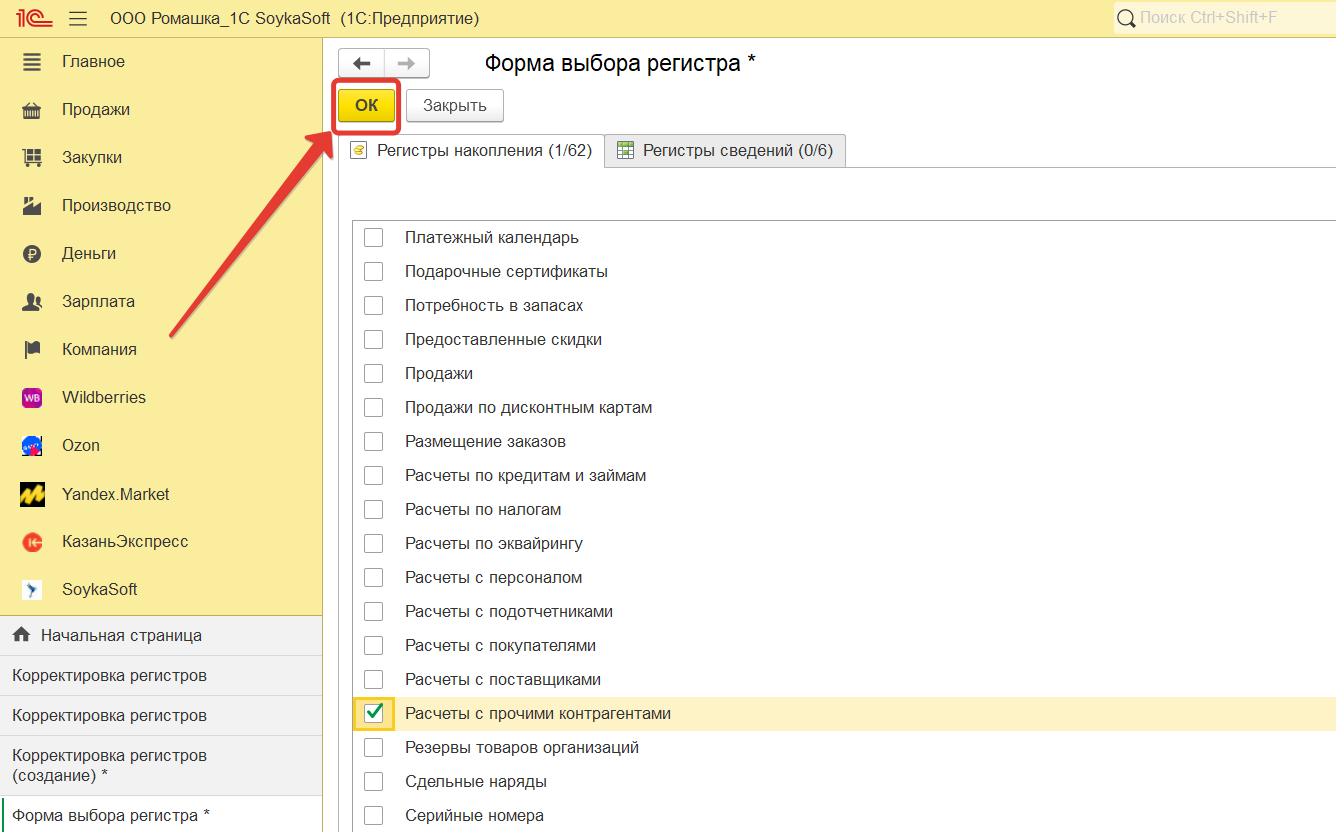Open the Зарплата people icon
The image size is (1336, 832).
(32, 302)
